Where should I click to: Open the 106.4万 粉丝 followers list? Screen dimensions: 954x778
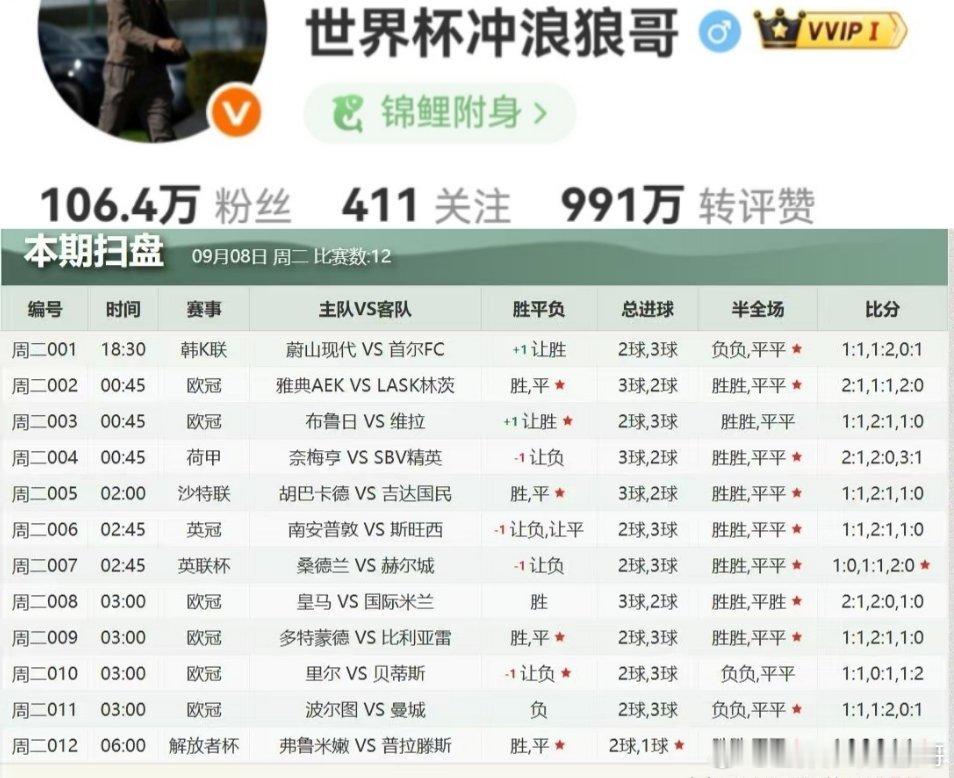[x=165, y=205]
